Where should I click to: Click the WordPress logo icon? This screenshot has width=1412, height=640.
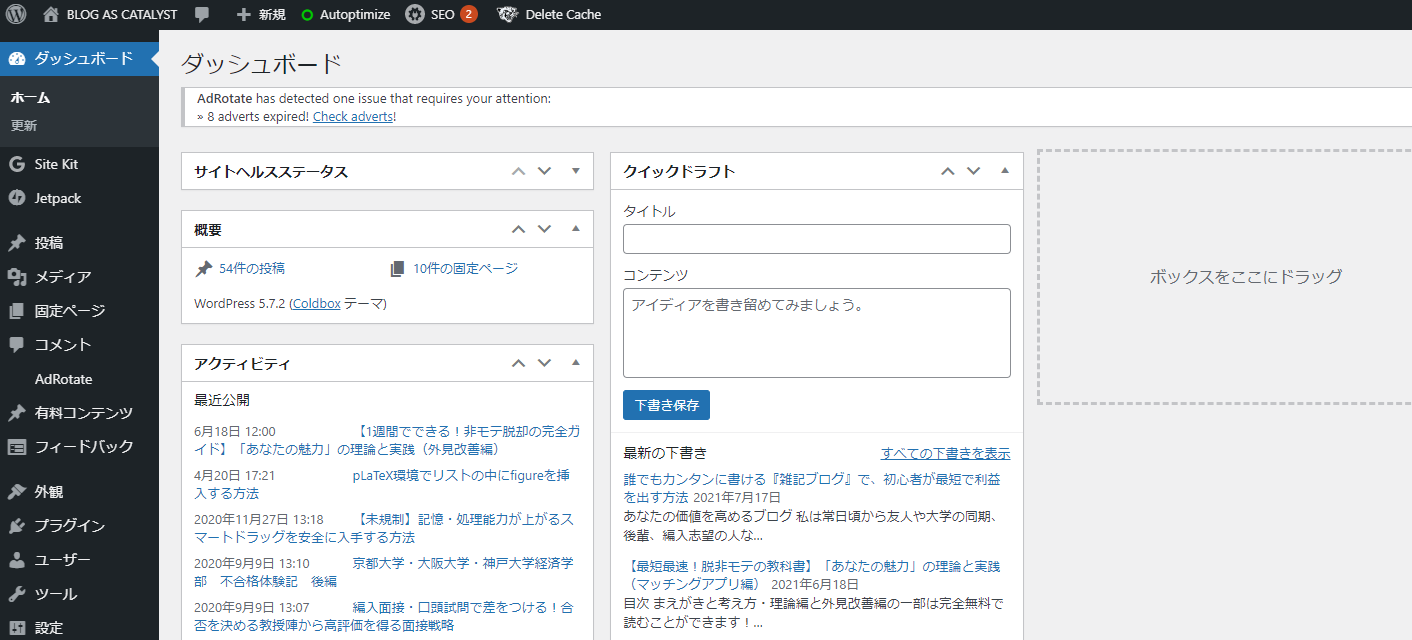click(16, 15)
